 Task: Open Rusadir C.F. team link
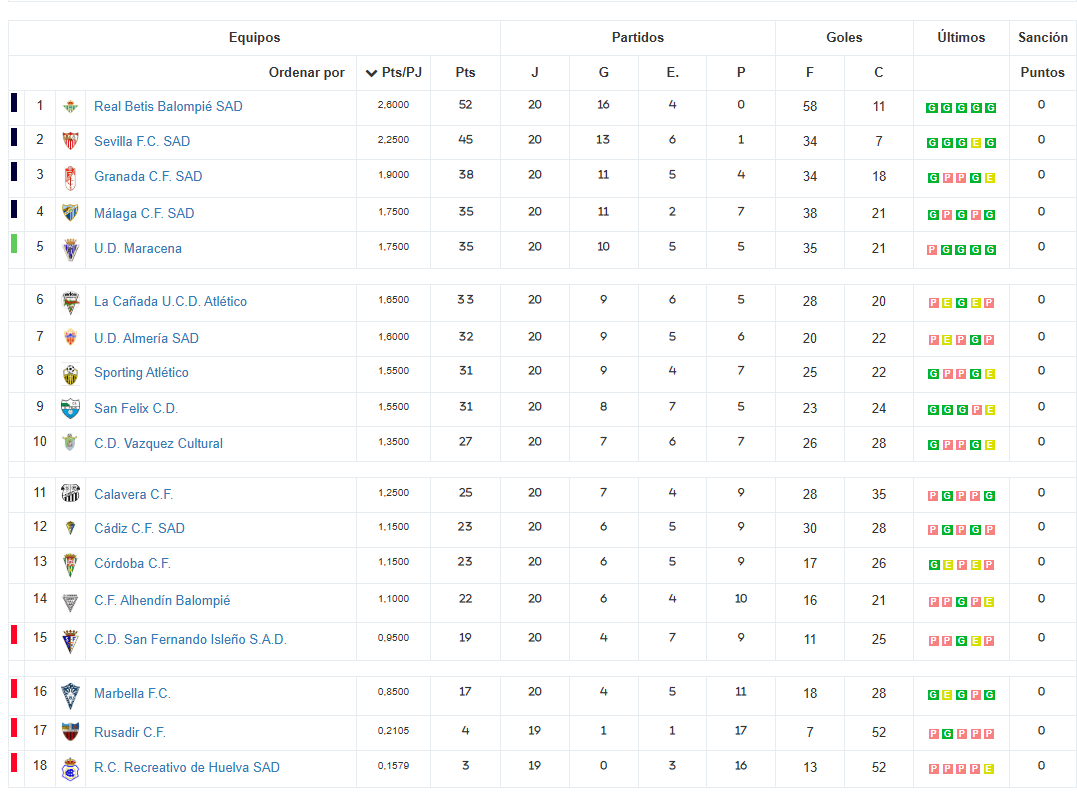coord(130,733)
